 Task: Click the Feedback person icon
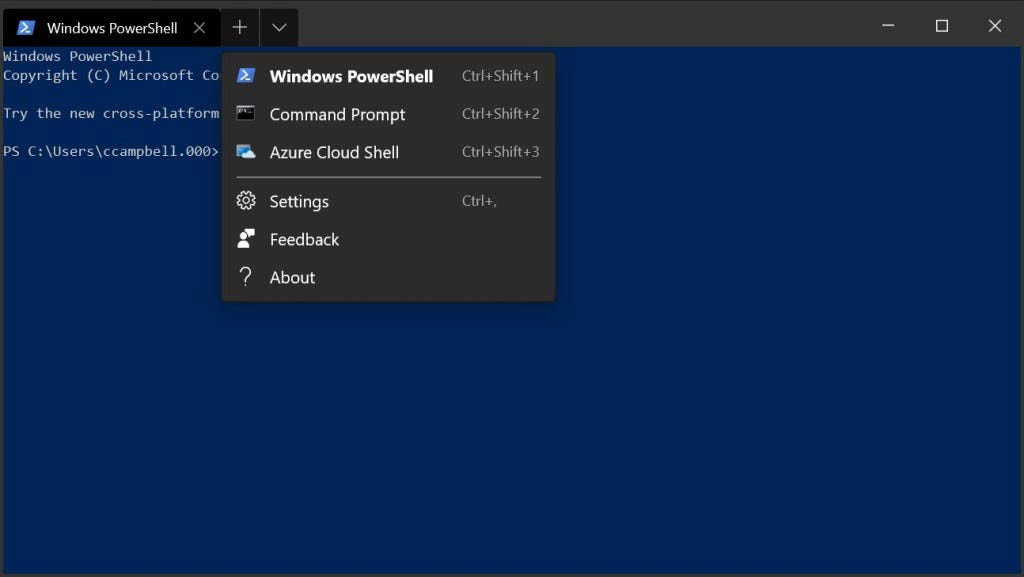click(x=246, y=239)
